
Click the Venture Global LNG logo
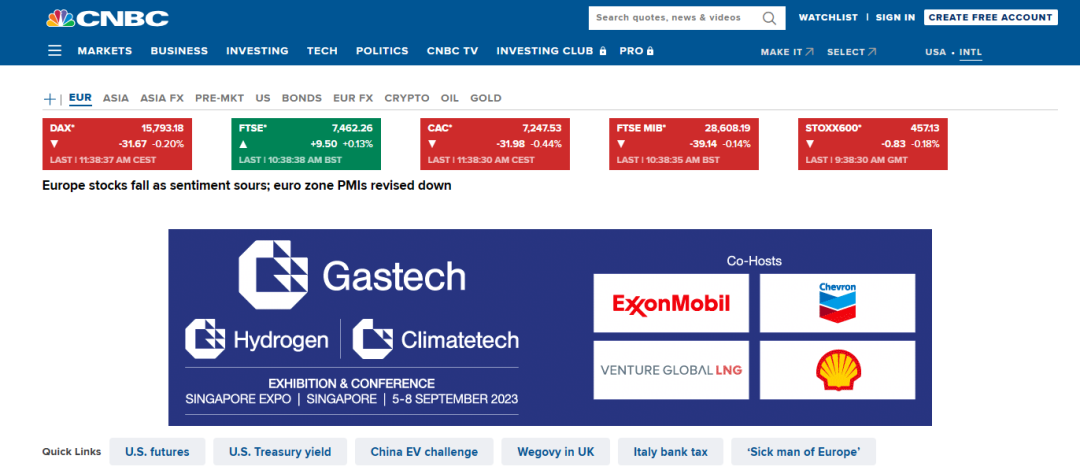(x=671, y=370)
